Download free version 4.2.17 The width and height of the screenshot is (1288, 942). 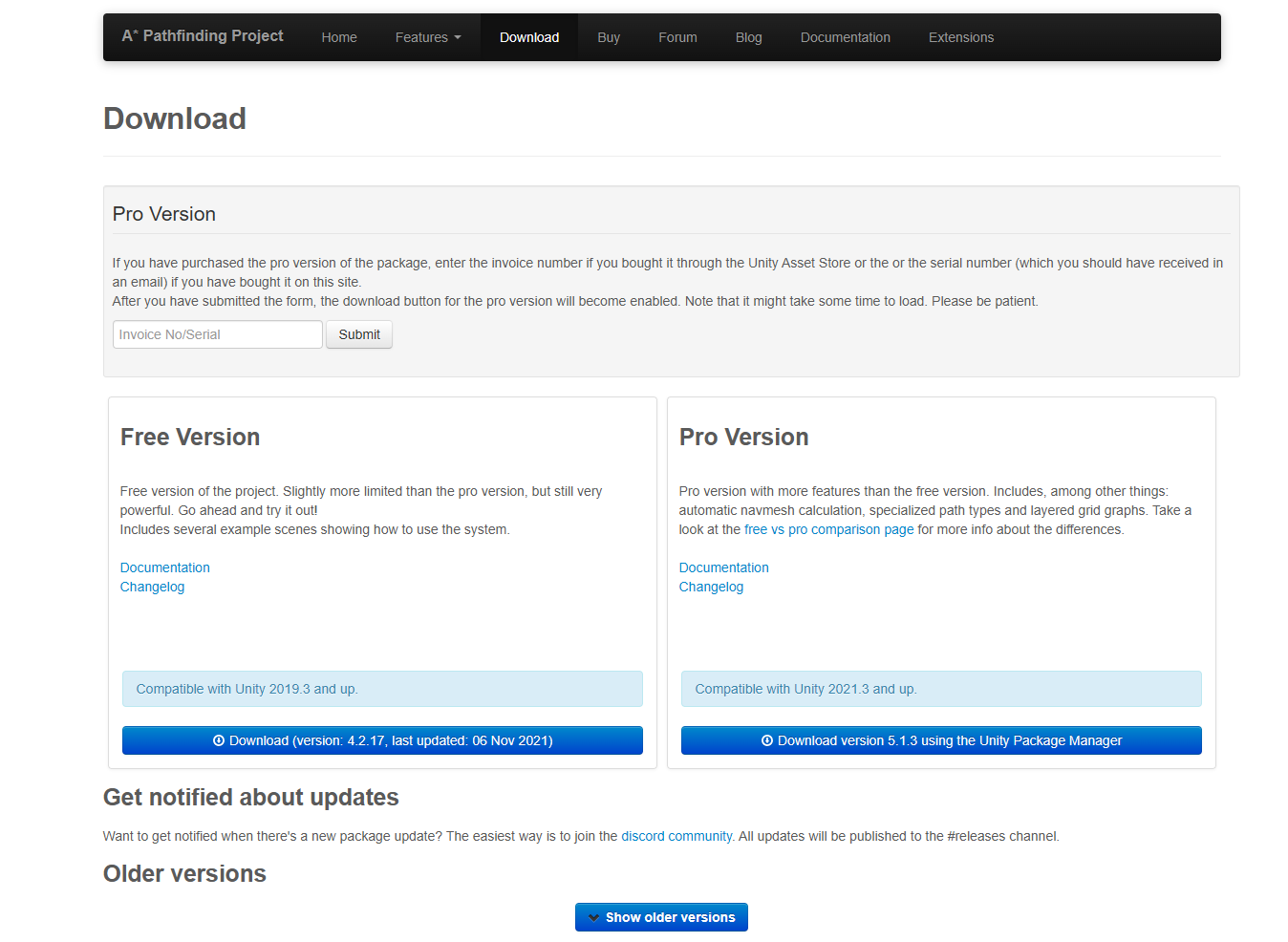click(382, 740)
